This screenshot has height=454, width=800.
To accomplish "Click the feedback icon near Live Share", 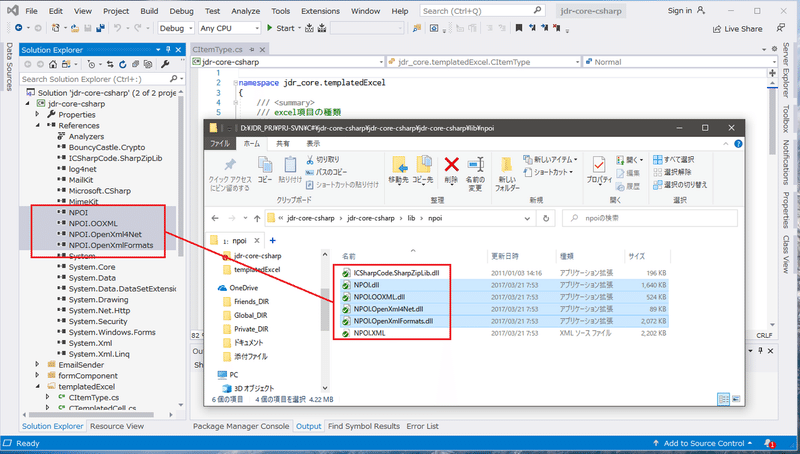I will click(781, 29).
